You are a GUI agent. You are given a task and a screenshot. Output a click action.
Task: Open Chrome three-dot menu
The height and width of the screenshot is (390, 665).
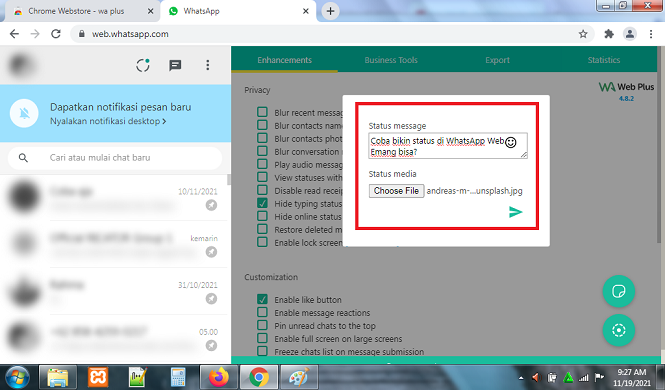[x=651, y=34]
